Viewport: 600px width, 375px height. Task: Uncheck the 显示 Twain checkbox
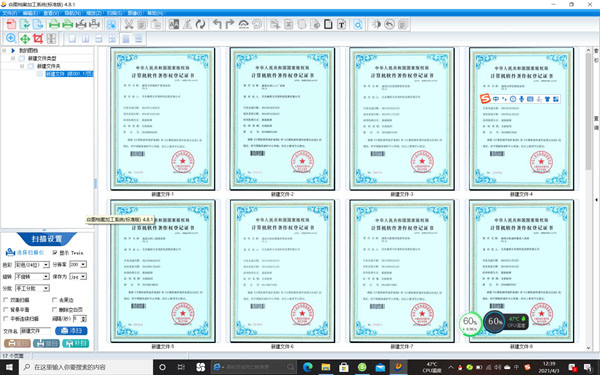coord(55,253)
